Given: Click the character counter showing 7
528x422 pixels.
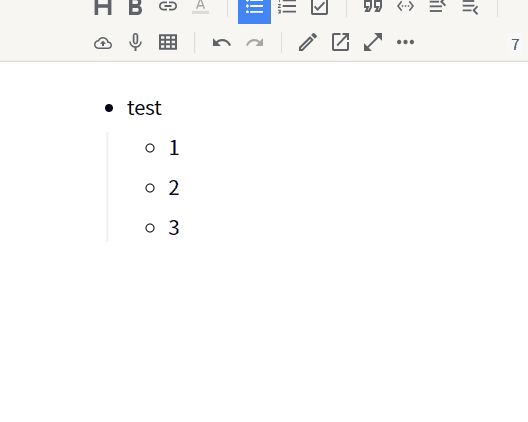Looking at the screenshot, I should click(515, 44).
